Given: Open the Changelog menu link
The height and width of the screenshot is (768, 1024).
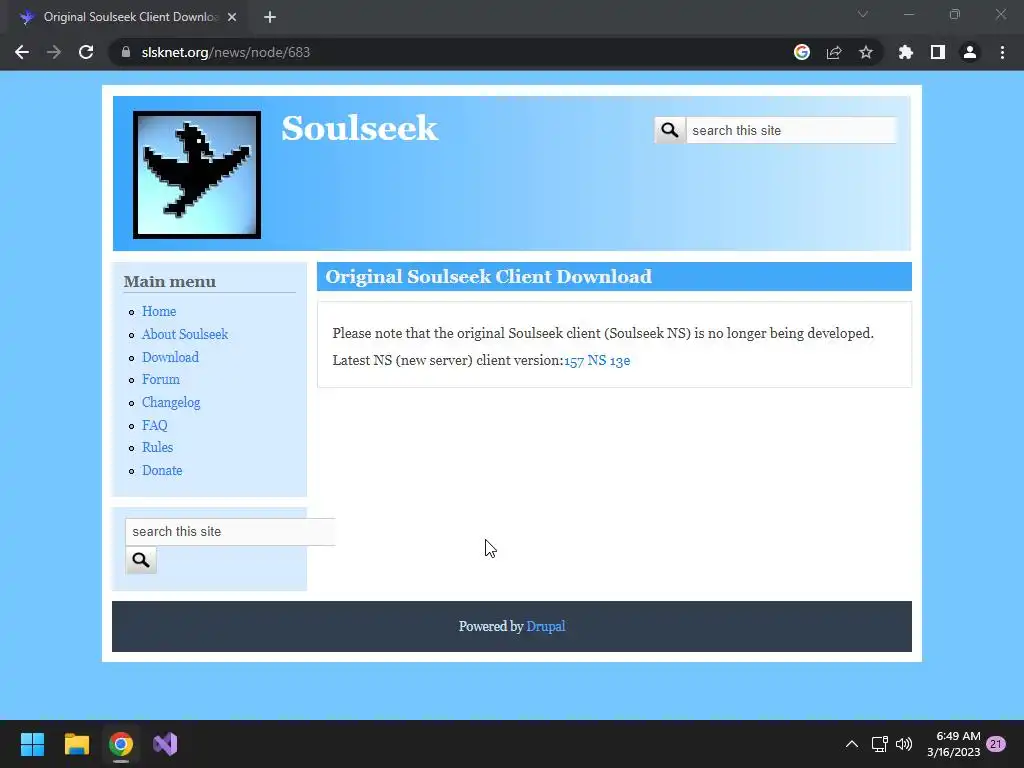Looking at the screenshot, I should pyautogui.click(x=171, y=402).
